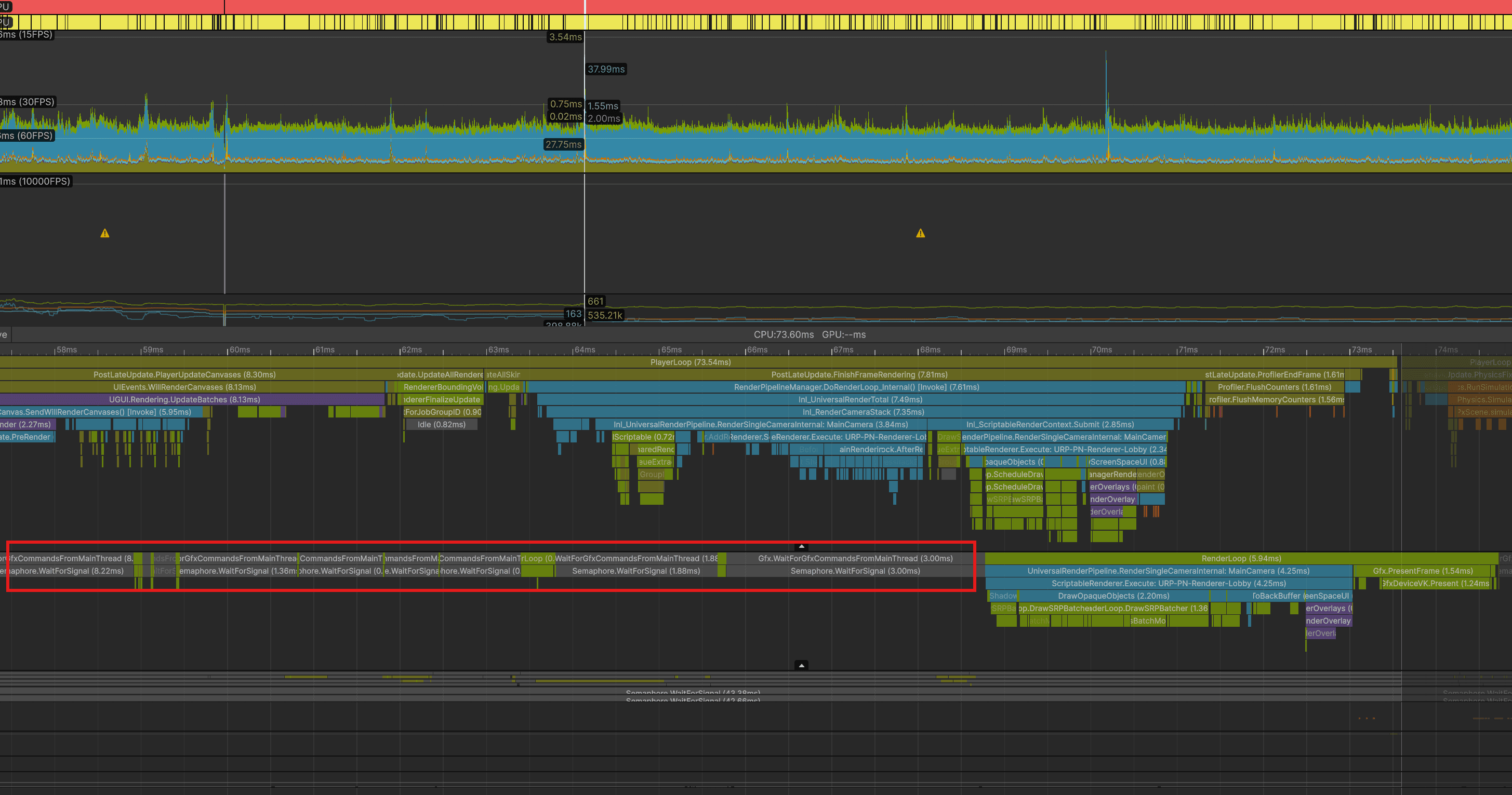
Task: Click the left yellow warning triangle icon
Action: tap(105, 234)
